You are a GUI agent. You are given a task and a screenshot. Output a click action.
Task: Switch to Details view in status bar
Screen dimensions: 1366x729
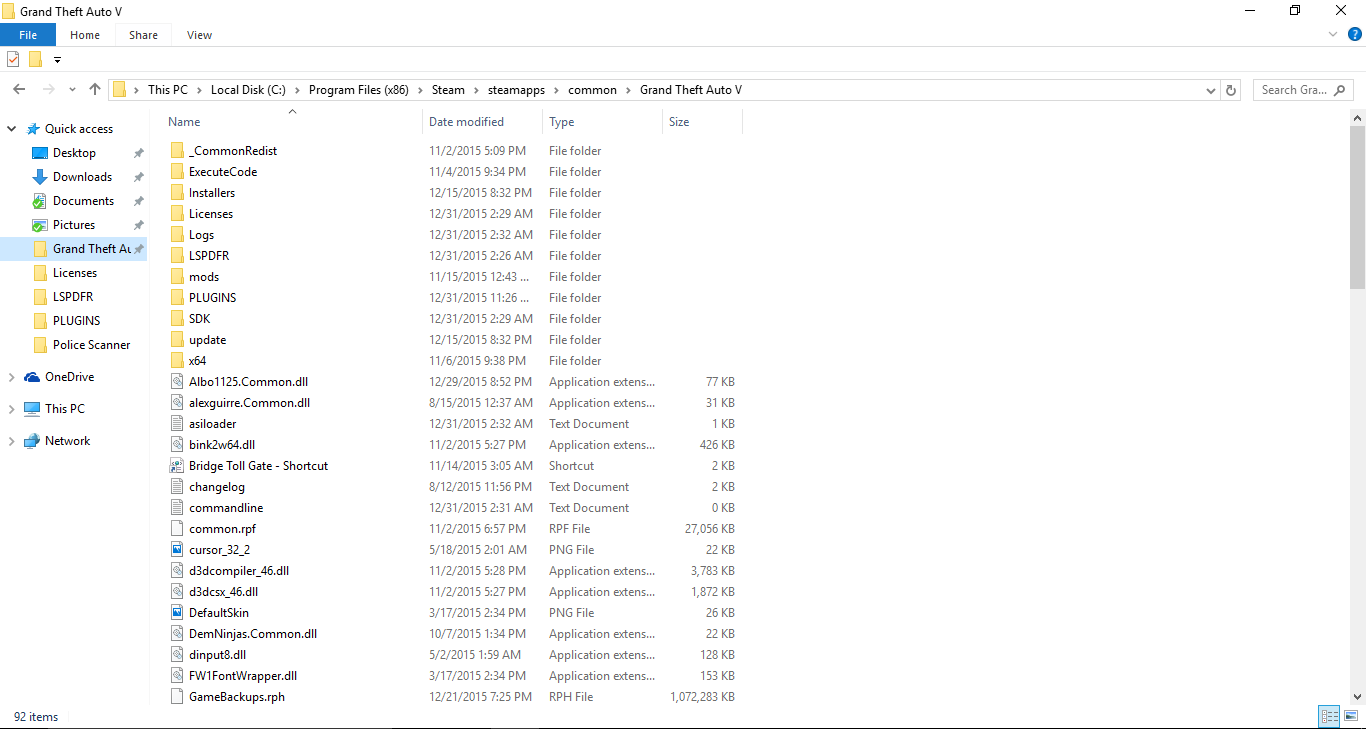pos(1329,716)
